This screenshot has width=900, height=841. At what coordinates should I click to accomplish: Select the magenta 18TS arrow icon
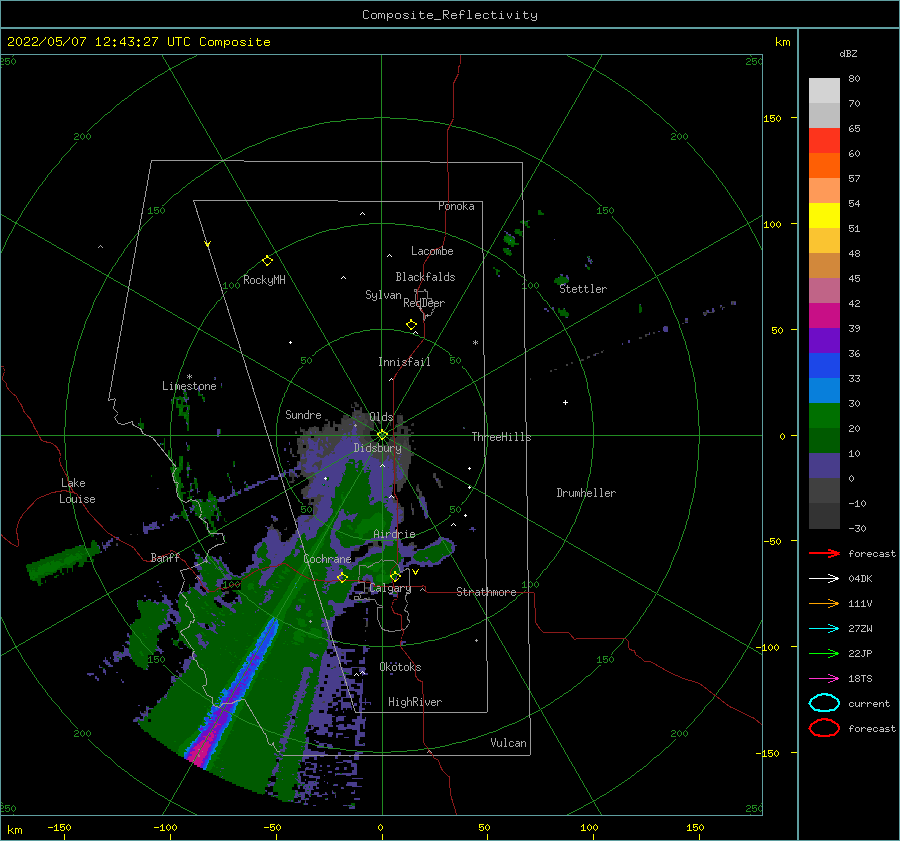tap(824, 679)
